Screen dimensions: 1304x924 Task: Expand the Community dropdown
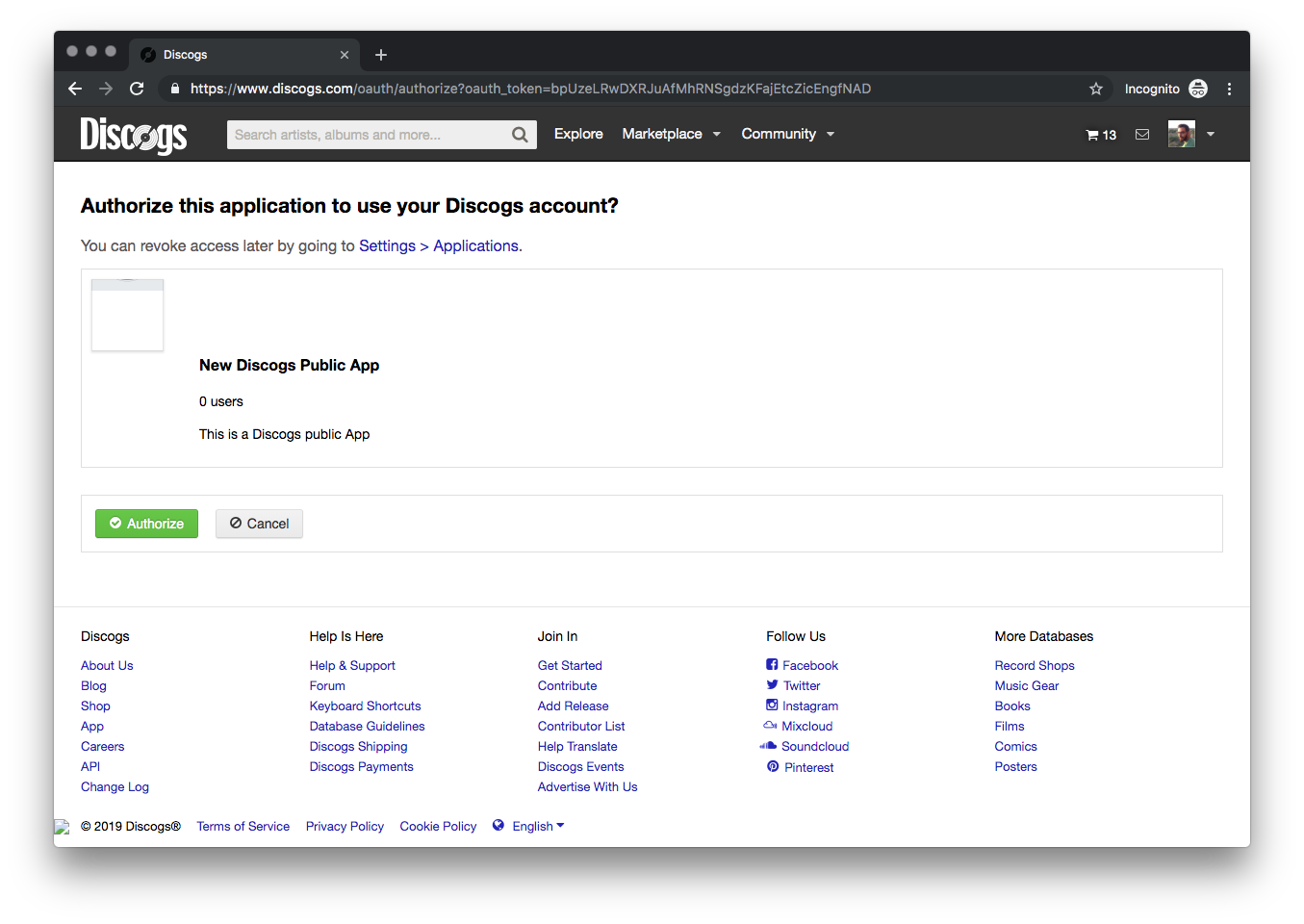coord(788,134)
